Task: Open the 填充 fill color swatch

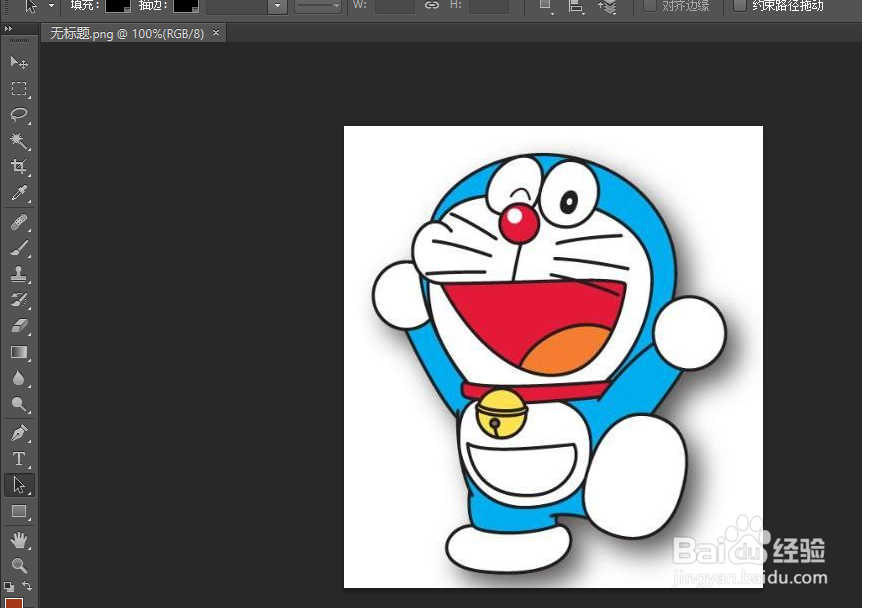Action: (118, 6)
